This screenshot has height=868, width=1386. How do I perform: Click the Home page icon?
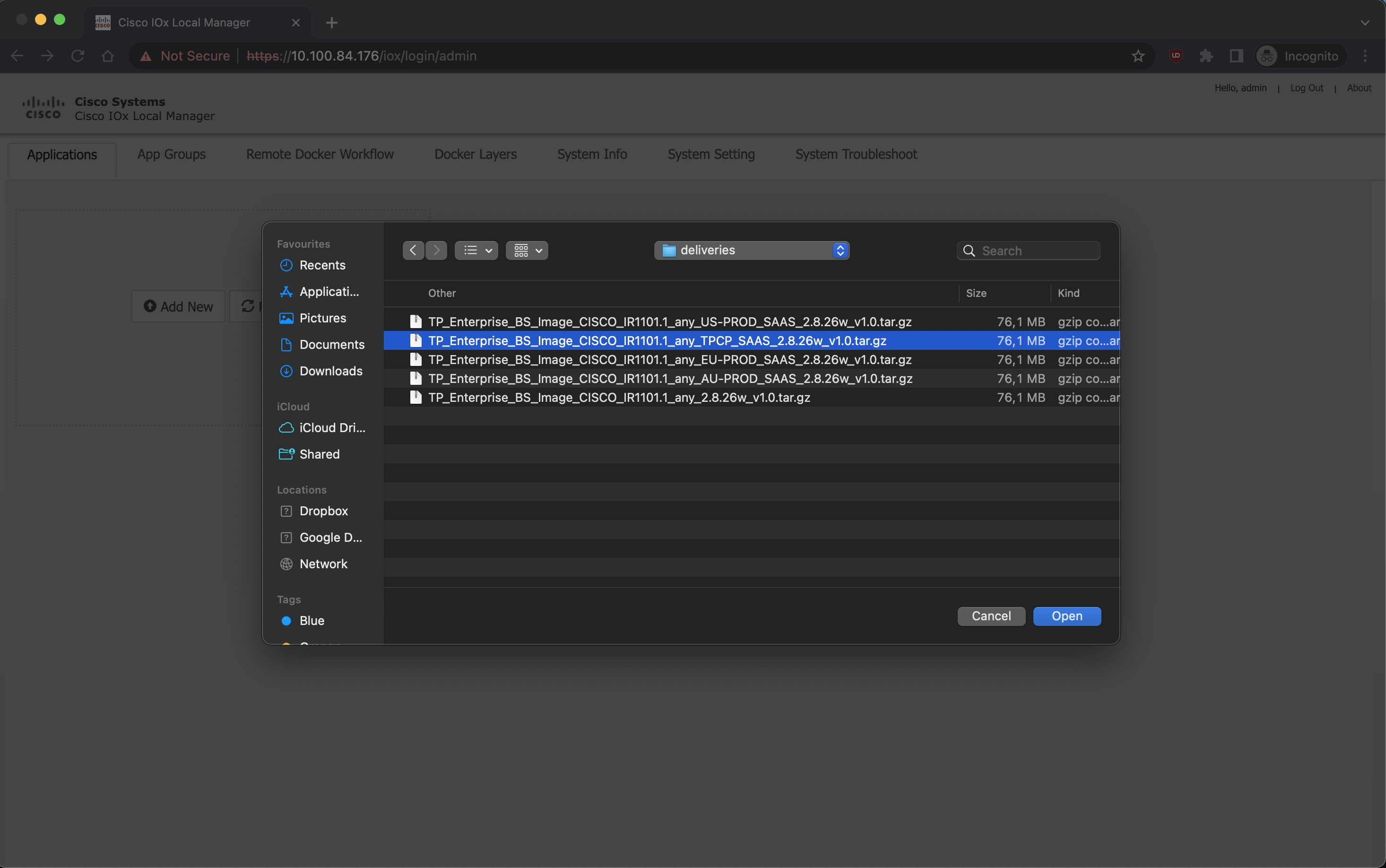point(107,56)
